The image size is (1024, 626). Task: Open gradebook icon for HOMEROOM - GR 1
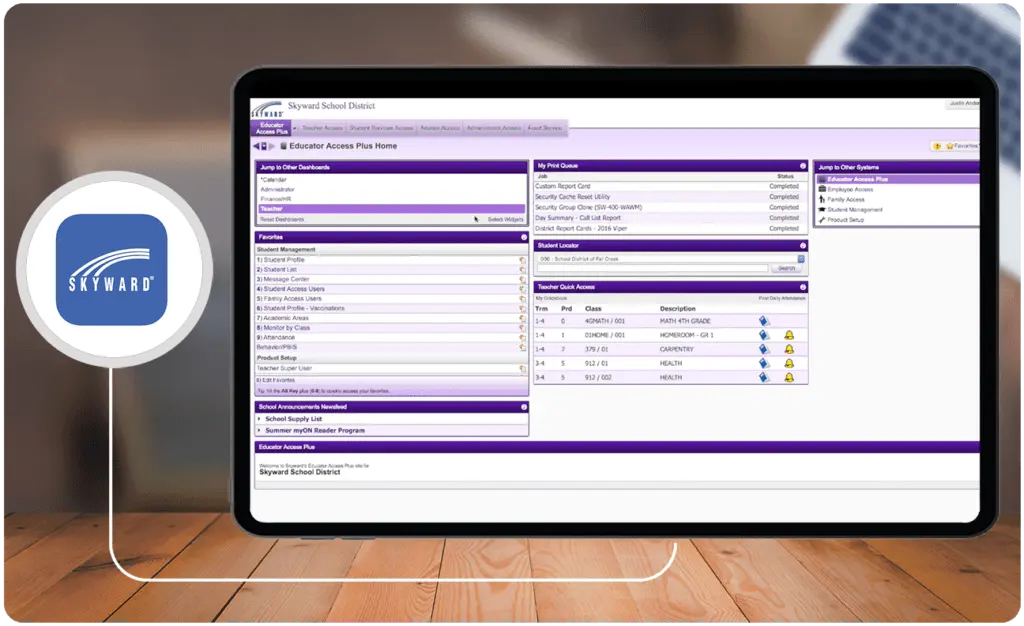point(764,335)
